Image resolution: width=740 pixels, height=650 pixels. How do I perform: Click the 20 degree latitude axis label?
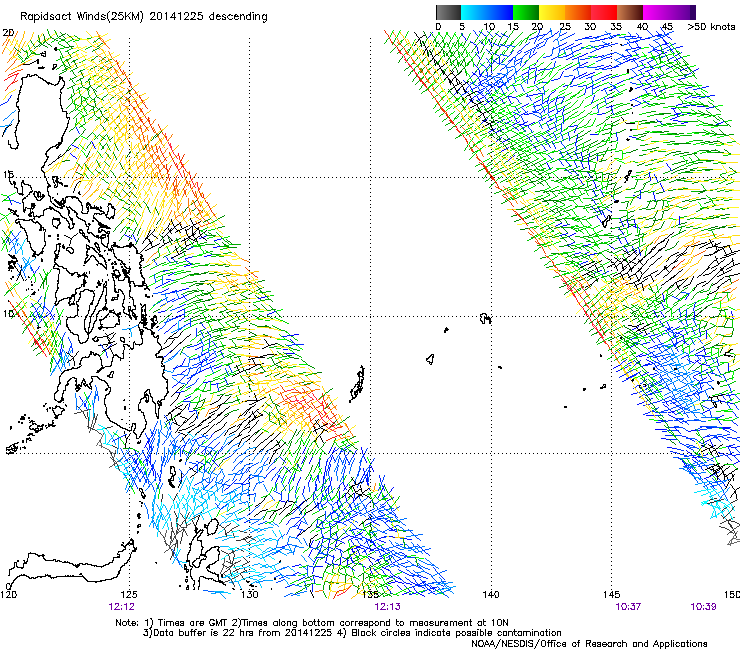[8, 33]
